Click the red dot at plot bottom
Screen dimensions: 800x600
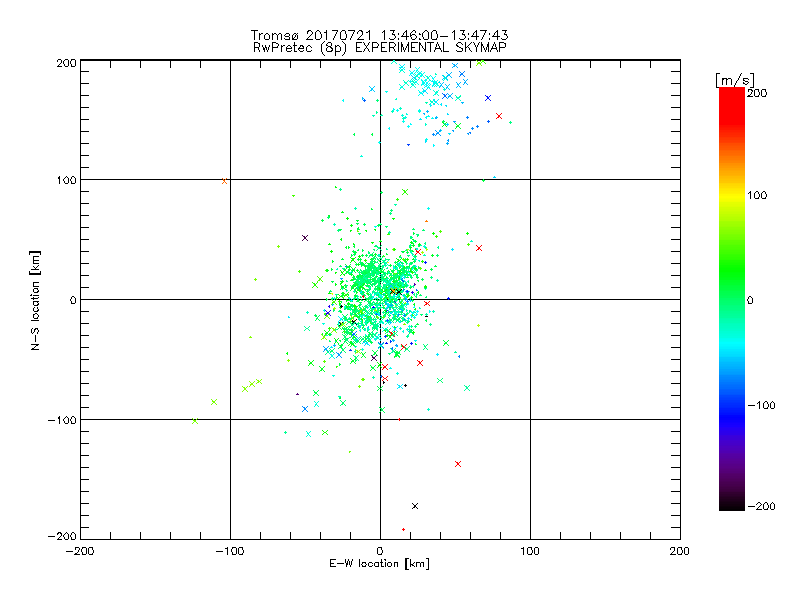(404, 530)
